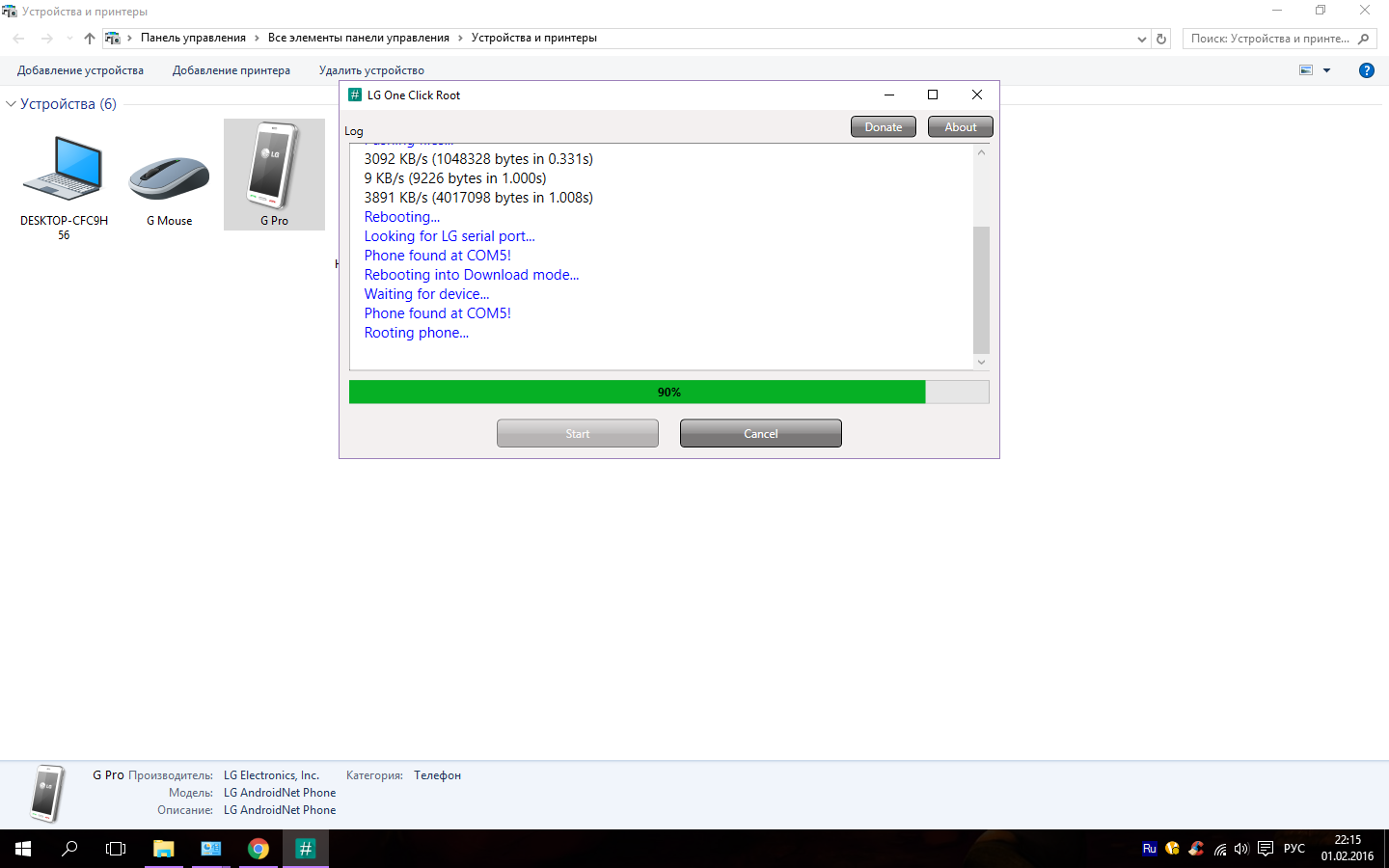Refresh the Devices and Printers address bar

[x=1161, y=39]
